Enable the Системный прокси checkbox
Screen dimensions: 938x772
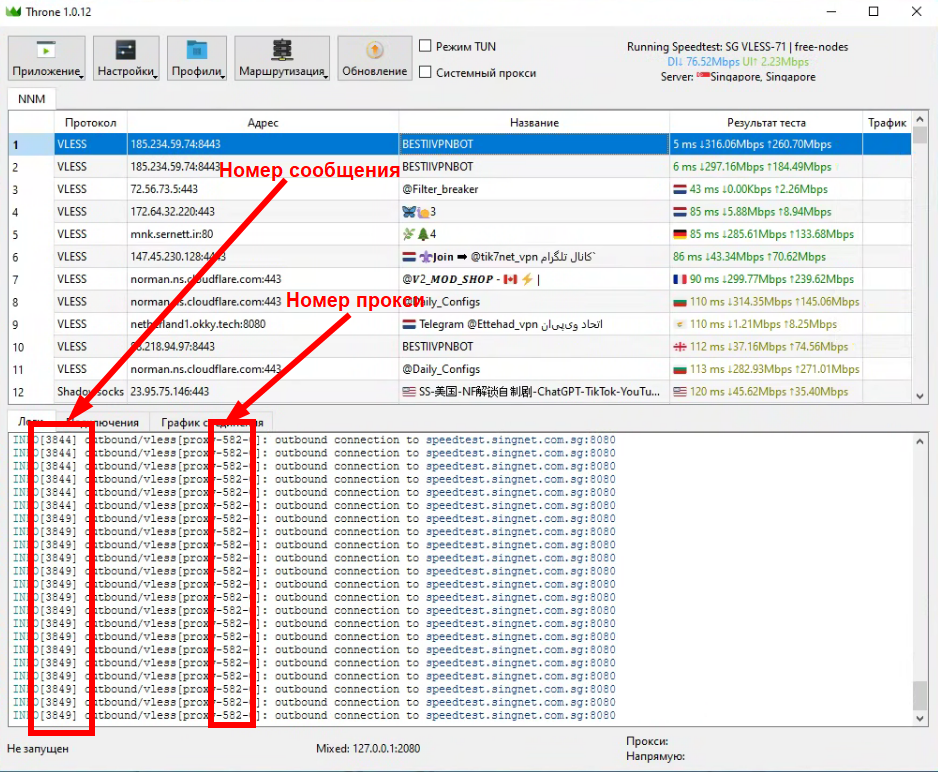(425, 72)
